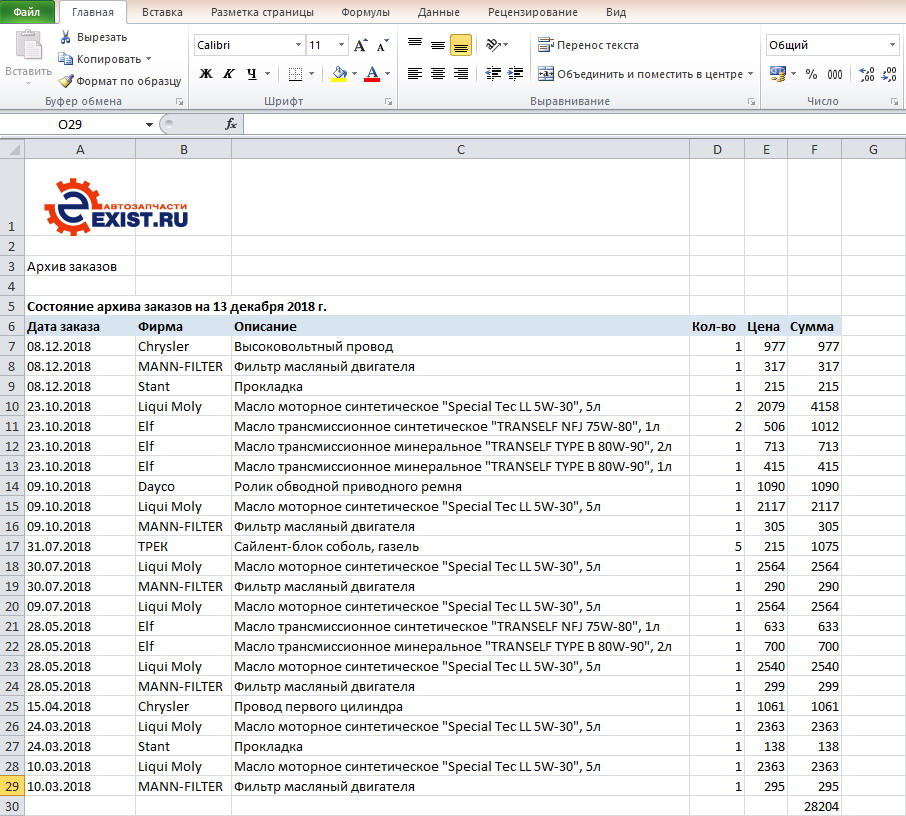Viewport: 906px width, 816px height.
Task: Open the borders dropdown arrow
Action: pos(311,73)
